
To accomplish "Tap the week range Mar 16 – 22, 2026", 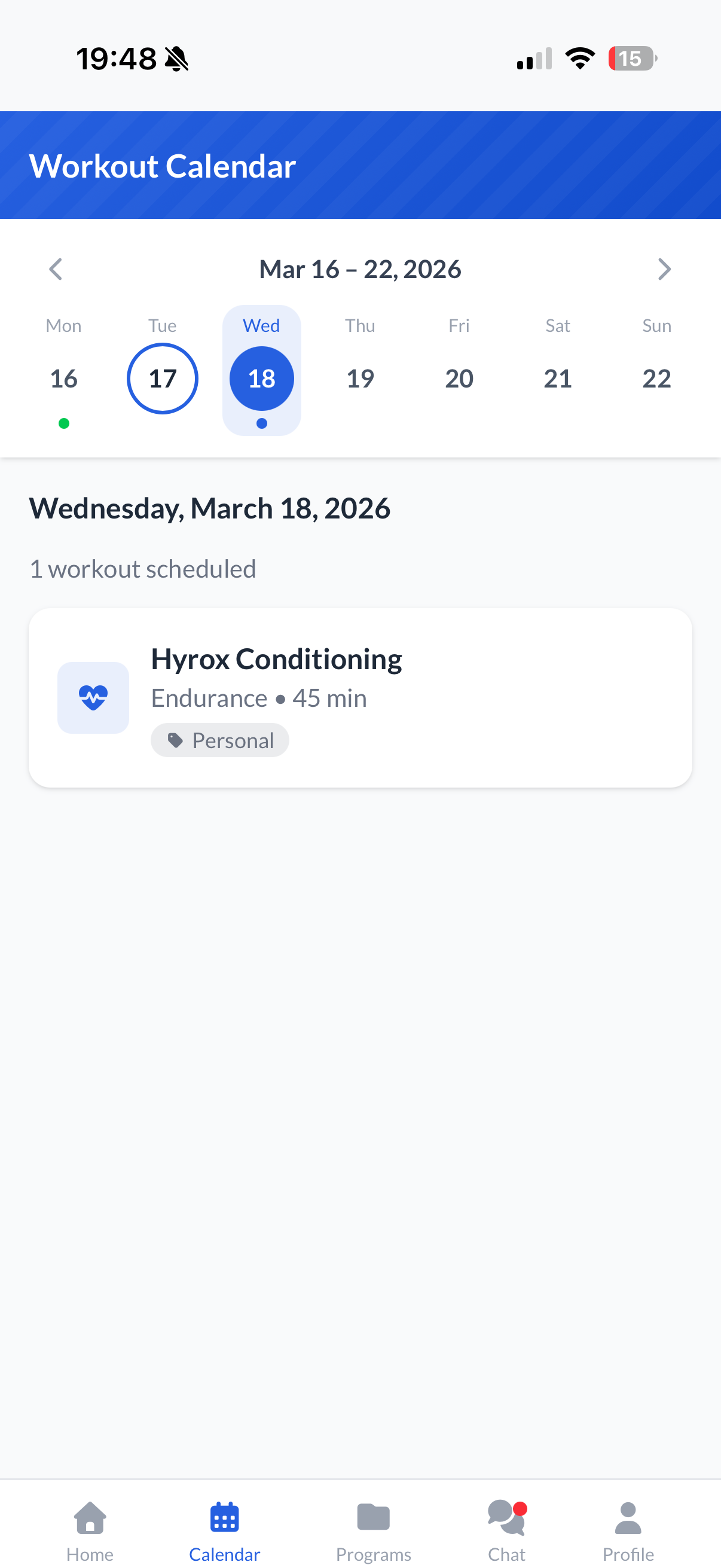I will click(x=360, y=269).
